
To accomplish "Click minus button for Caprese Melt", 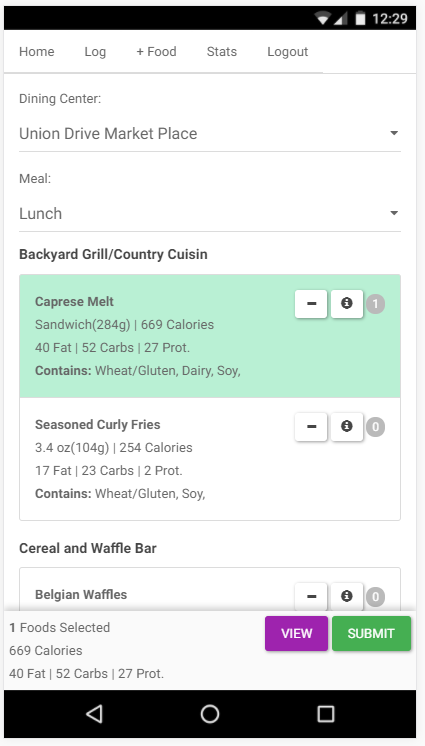I will [x=311, y=304].
